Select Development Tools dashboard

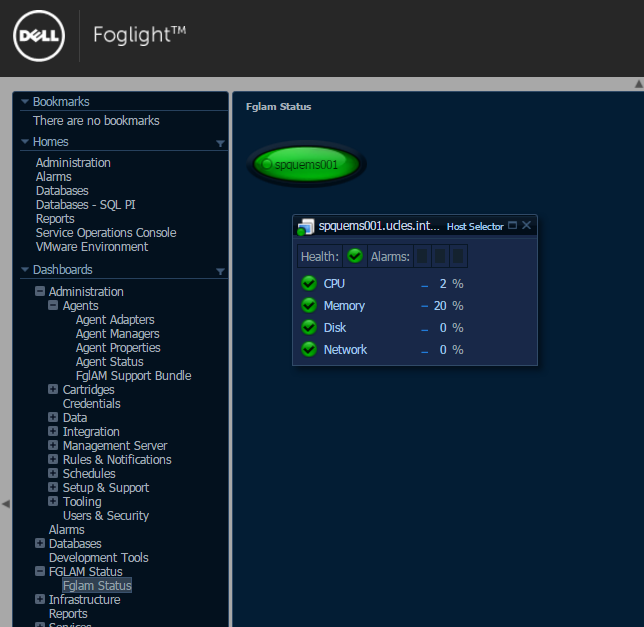(99, 557)
